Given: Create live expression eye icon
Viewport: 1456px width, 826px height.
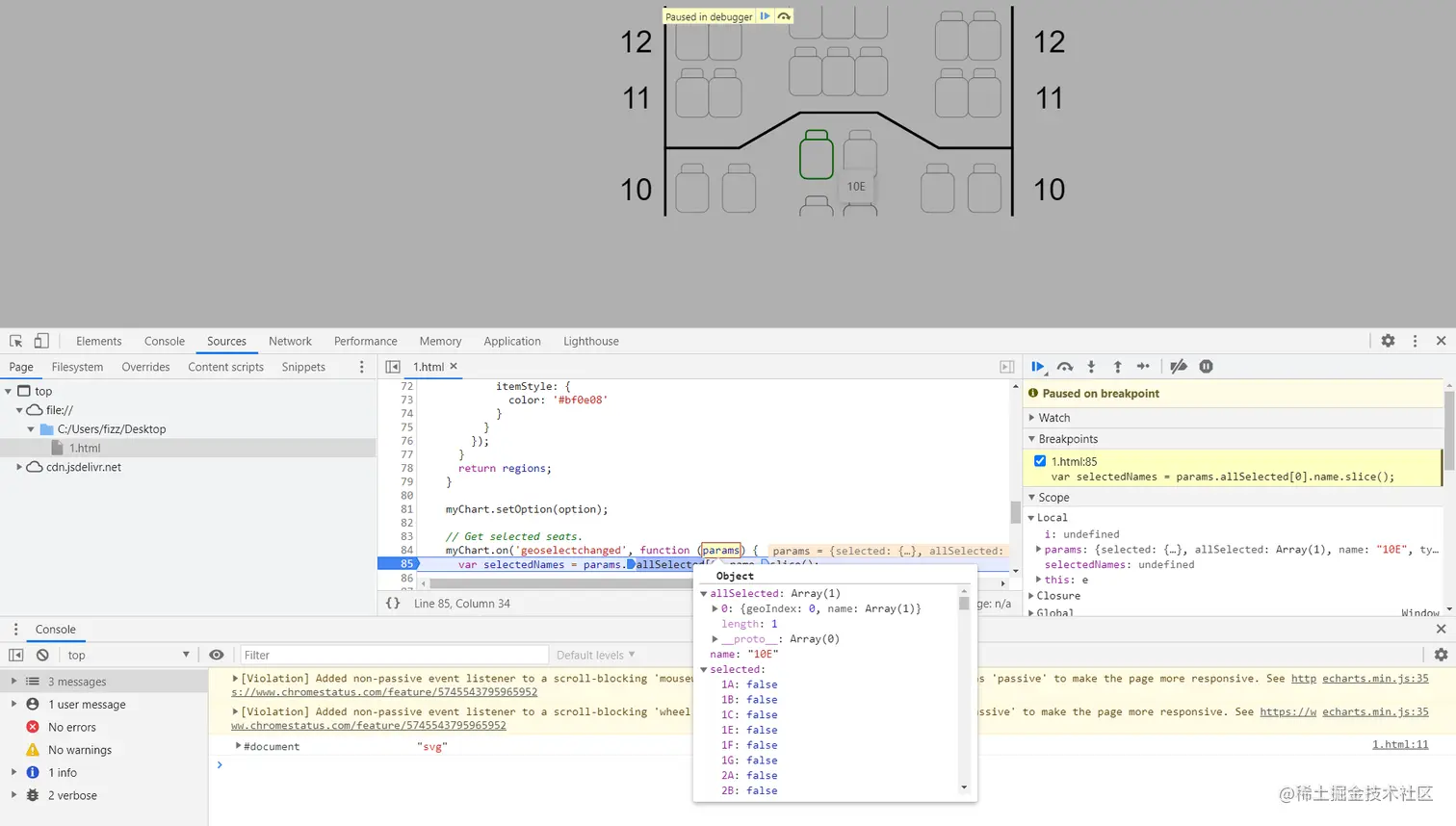Looking at the screenshot, I should 217,655.
